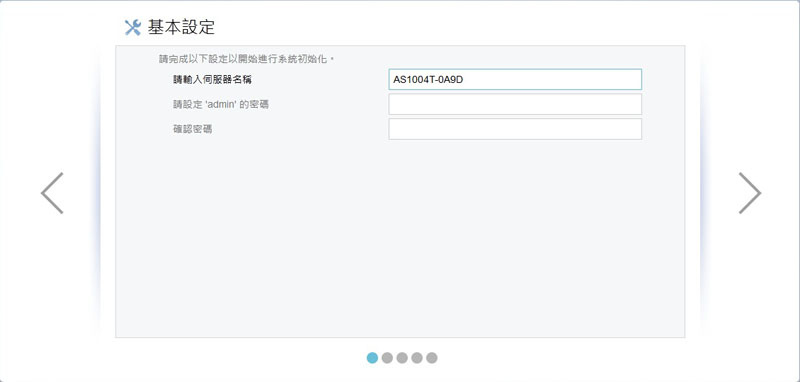Image resolution: width=800 pixels, height=382 pixels.
Task: Place cursor right after AS1004T-0A9D text
Action: point(464,80)
